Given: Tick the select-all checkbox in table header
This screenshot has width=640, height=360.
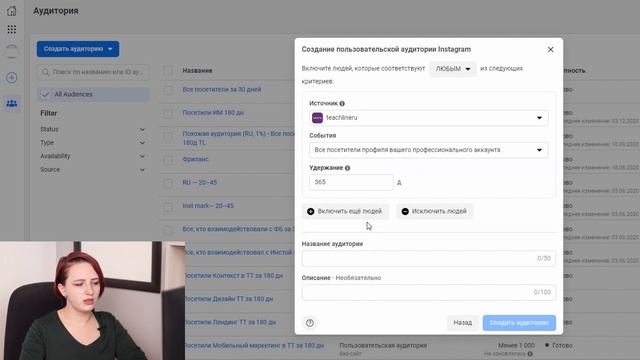Looking at the screenshot, I should (x=168, y=71).
